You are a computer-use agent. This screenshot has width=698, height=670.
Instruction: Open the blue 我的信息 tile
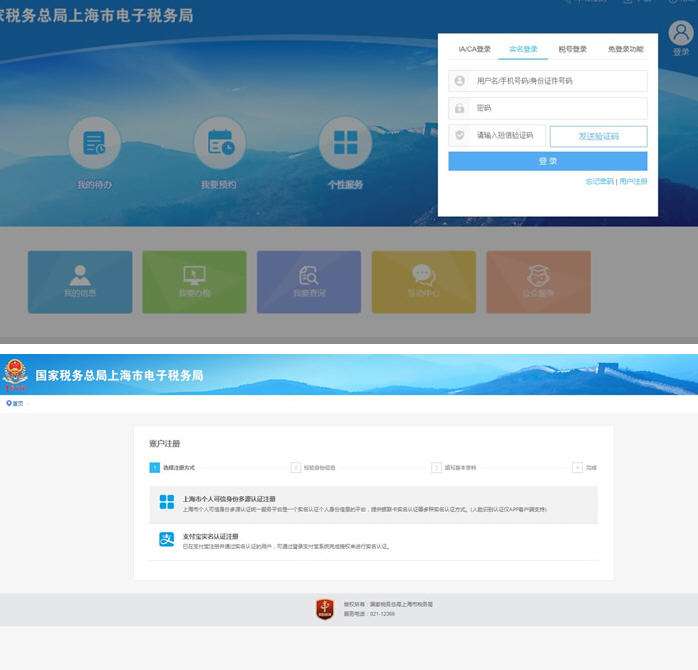[x=80, y=282]
